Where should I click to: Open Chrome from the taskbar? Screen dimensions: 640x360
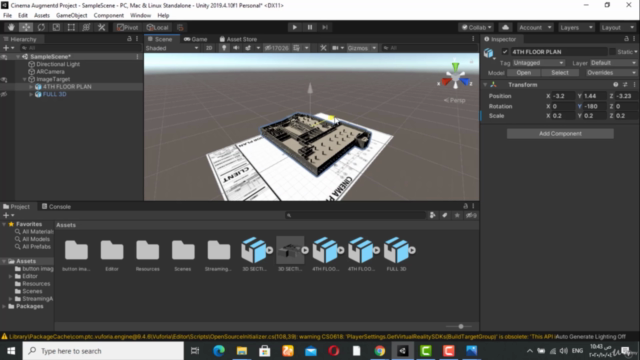[380, 351]
